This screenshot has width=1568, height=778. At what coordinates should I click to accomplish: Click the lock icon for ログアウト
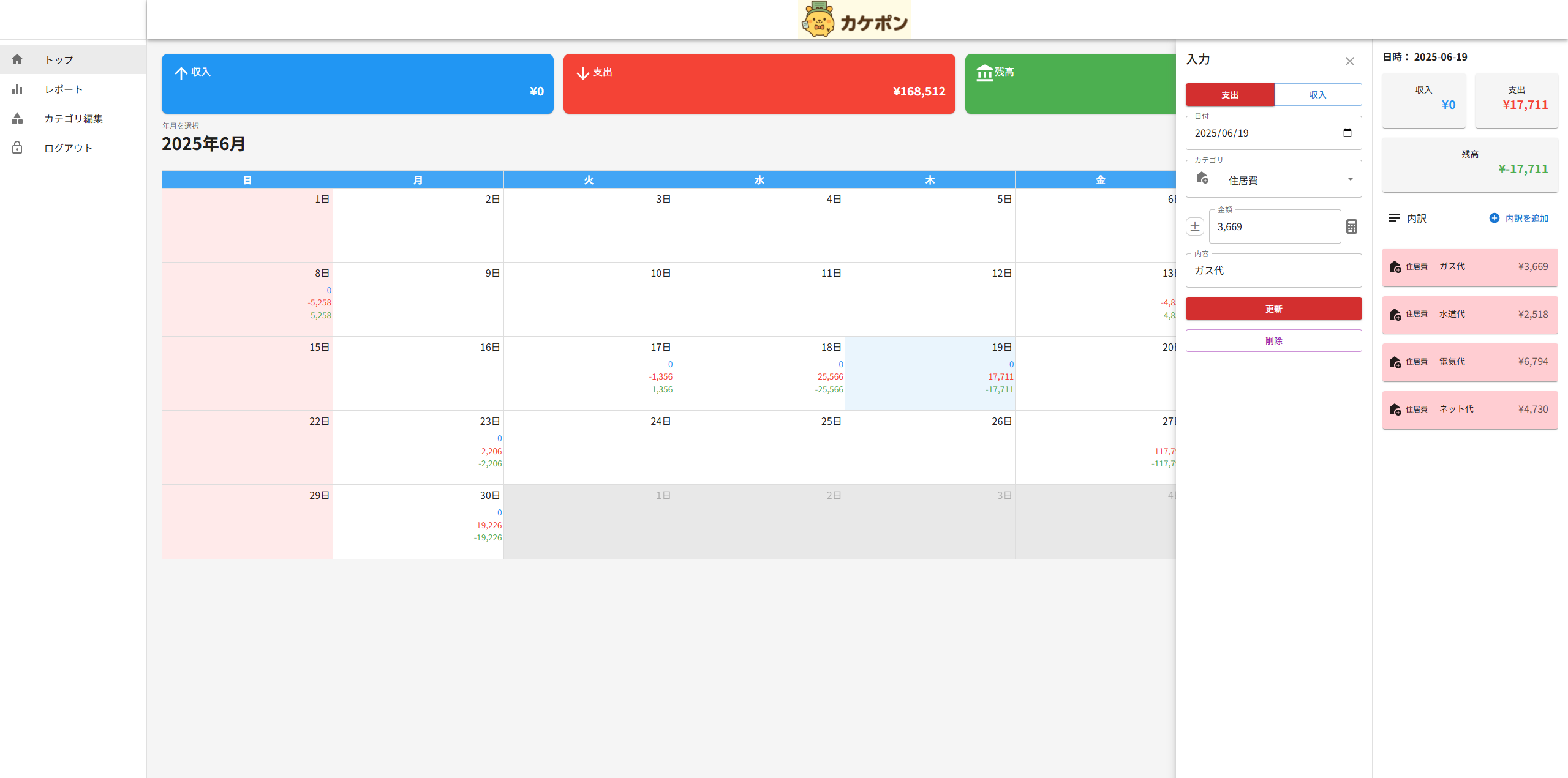point(17,148)
